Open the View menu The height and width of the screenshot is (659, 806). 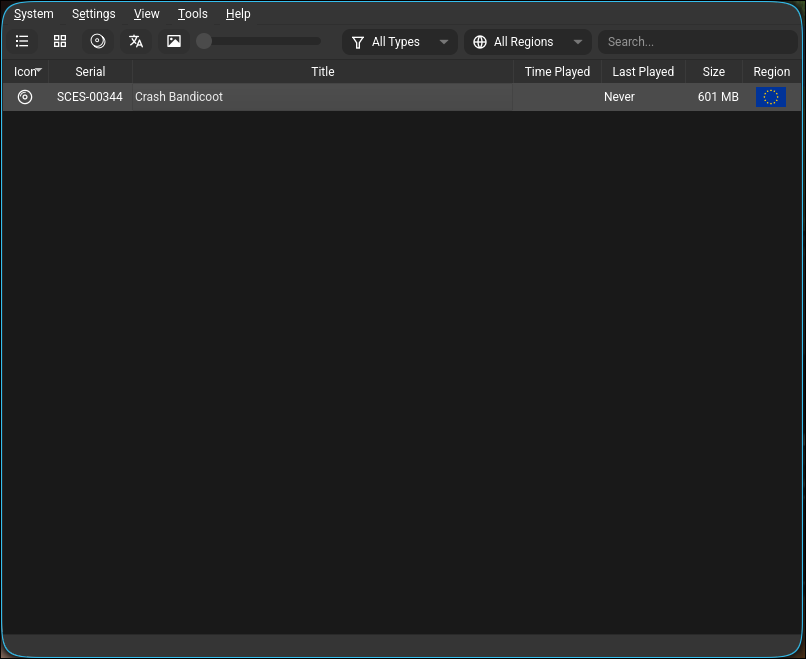tap(146, 14)
